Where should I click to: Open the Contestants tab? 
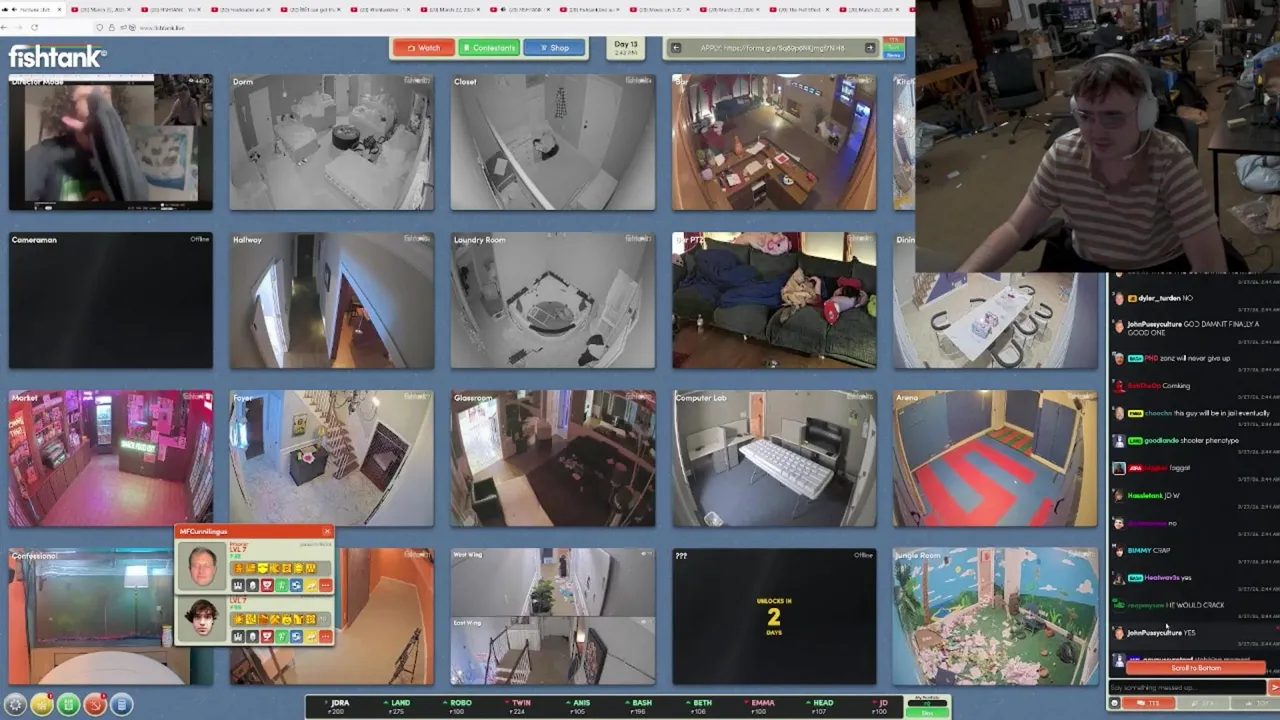(489, 48)
